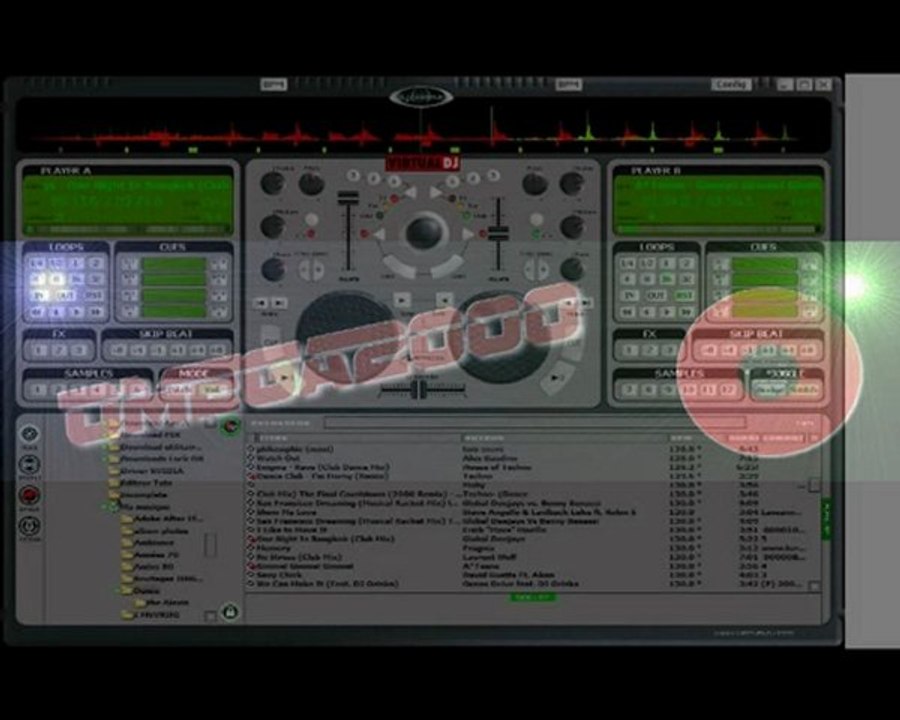Screen dimensions: 900x720
Task: Click the disc icon in browser sidebar
Action: pyautogui.click(x=29, y=434)
